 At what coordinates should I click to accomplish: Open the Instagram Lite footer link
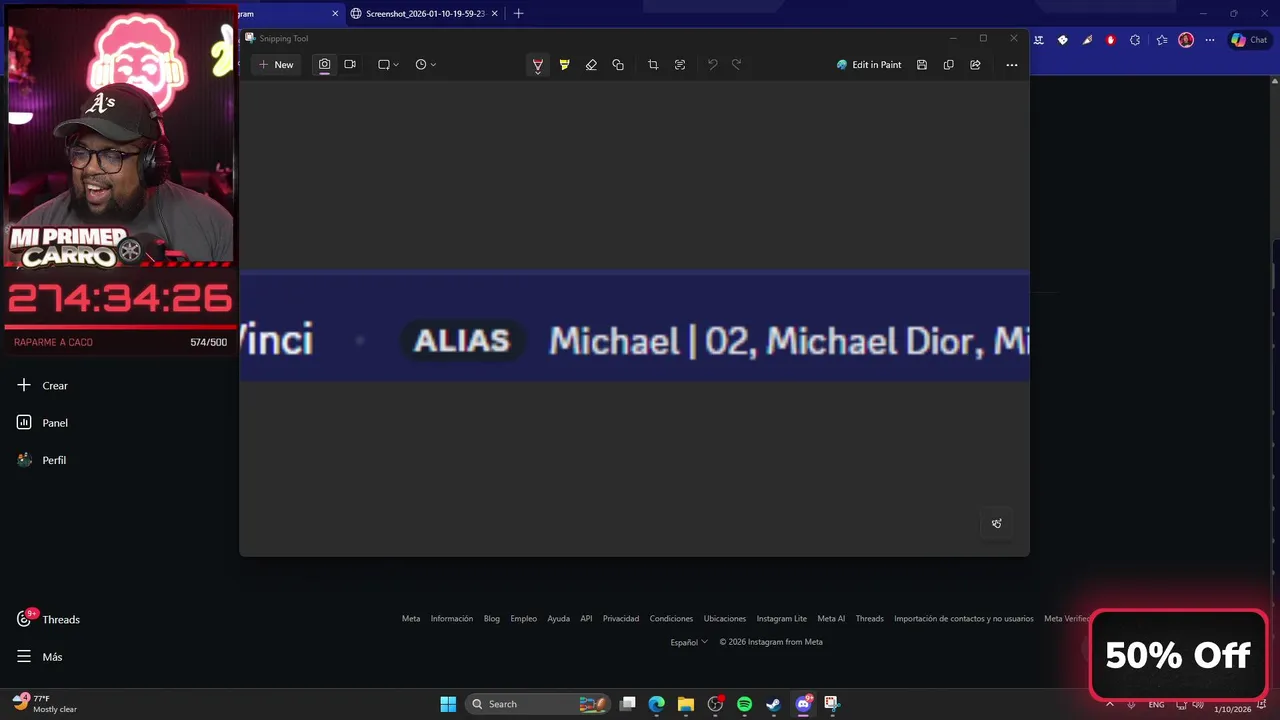click(x=782, y=619)
